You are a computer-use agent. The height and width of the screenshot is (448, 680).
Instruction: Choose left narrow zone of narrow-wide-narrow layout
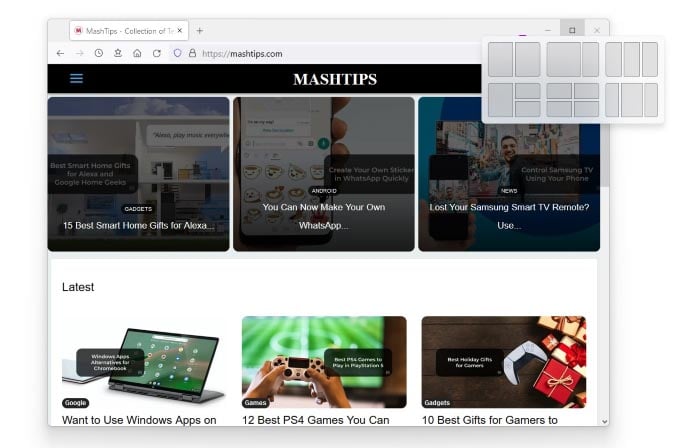[x=612, y=100]
